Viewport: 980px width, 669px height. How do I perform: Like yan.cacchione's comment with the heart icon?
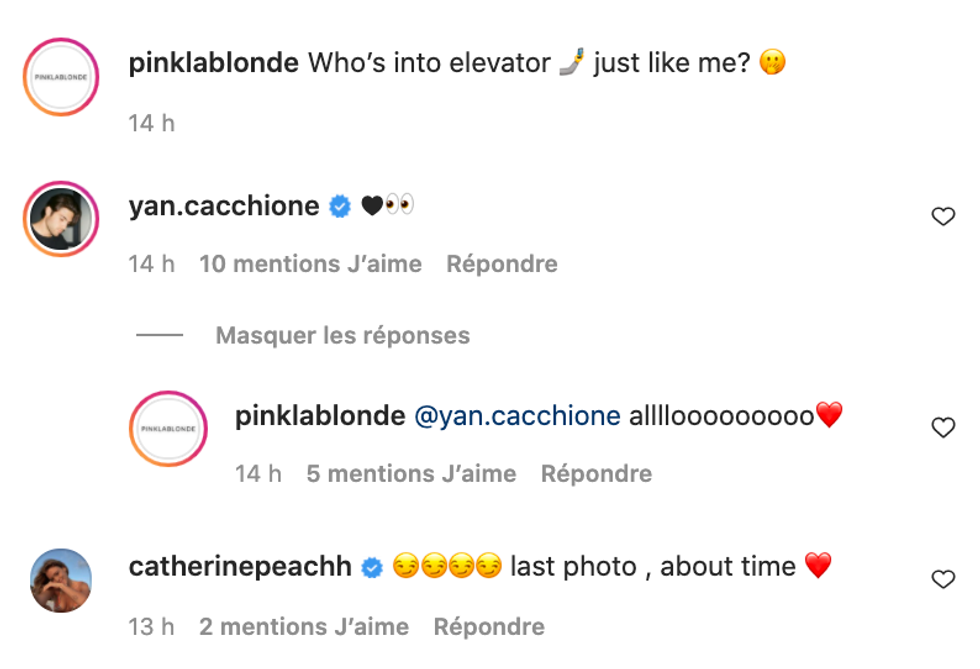point(943,216)
